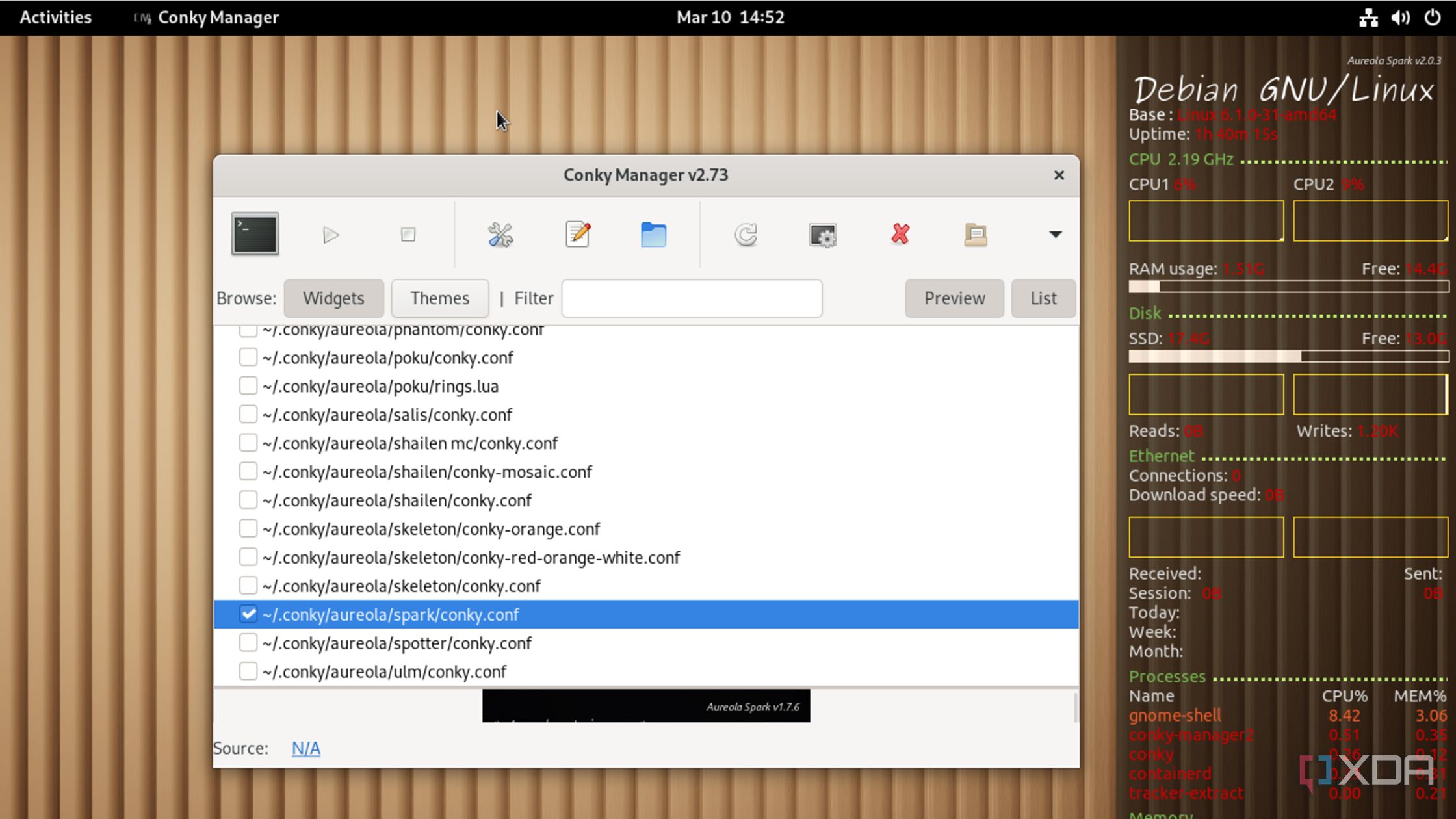Enable the poku/conky.conf checkbox
The width and height of the screenshot is (1456, 819).
click(x=248, y=357)
